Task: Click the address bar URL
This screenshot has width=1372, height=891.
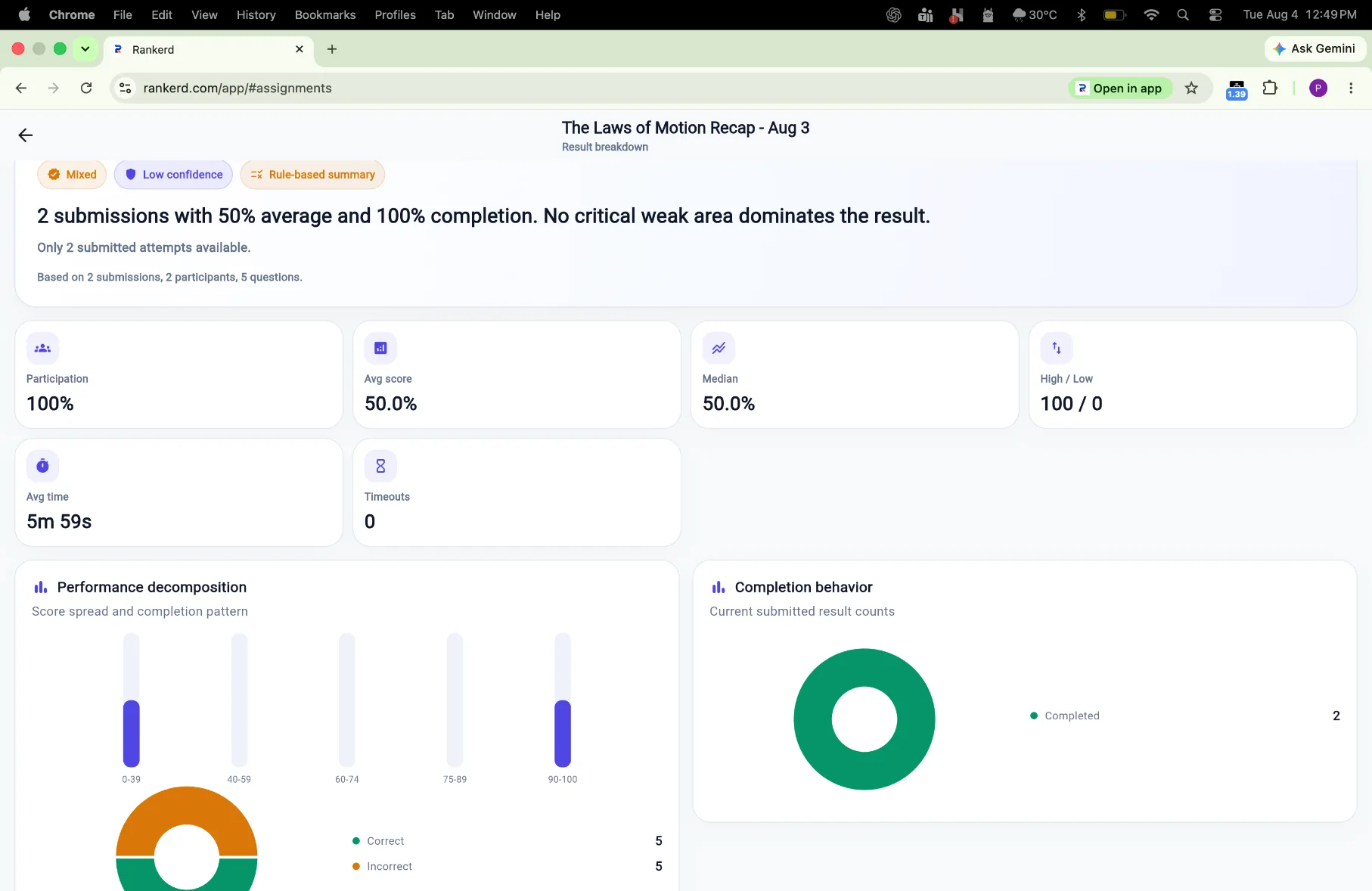Action: [x=237, y=88]
